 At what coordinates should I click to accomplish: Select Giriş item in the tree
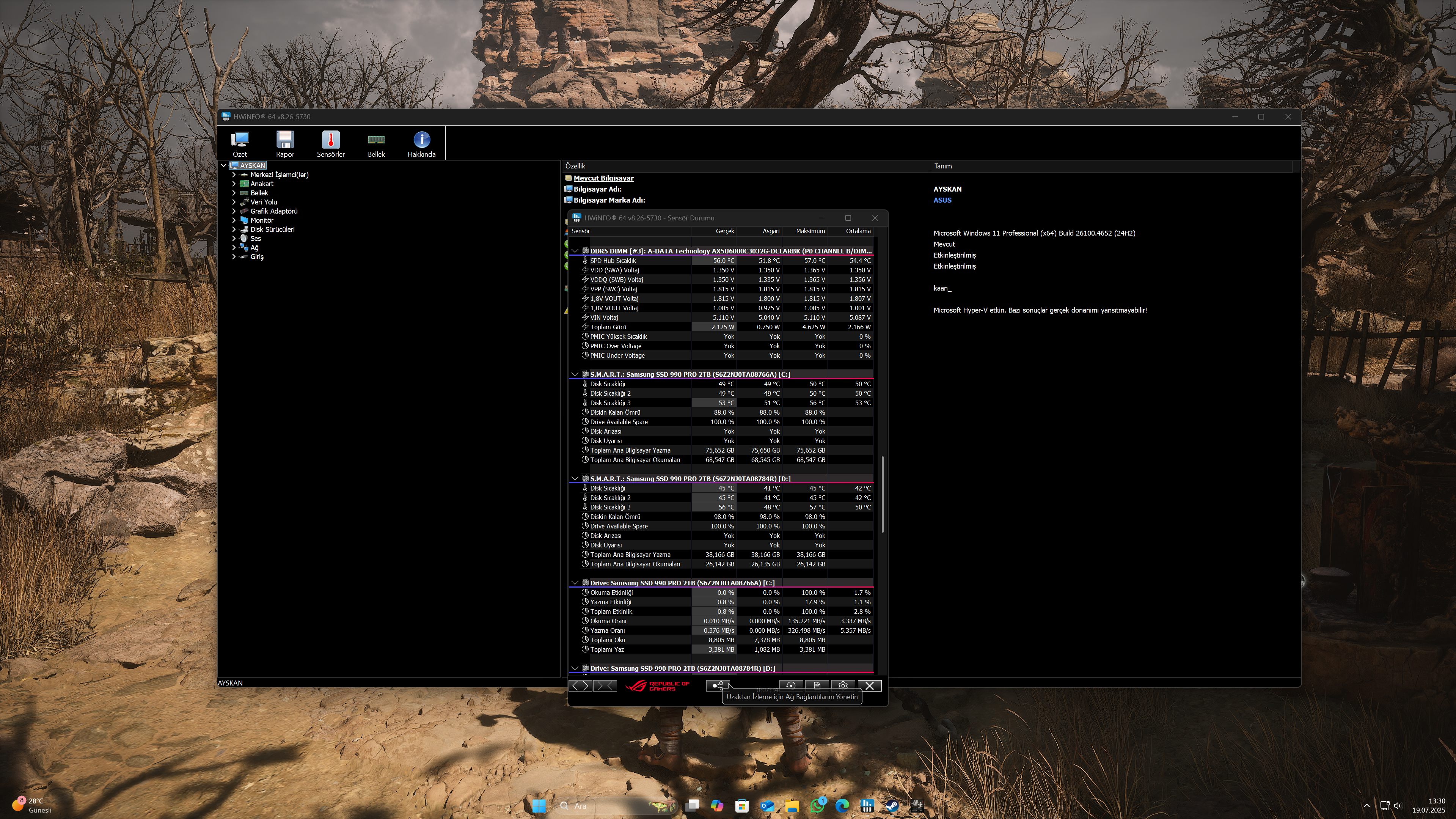point(257,256)
